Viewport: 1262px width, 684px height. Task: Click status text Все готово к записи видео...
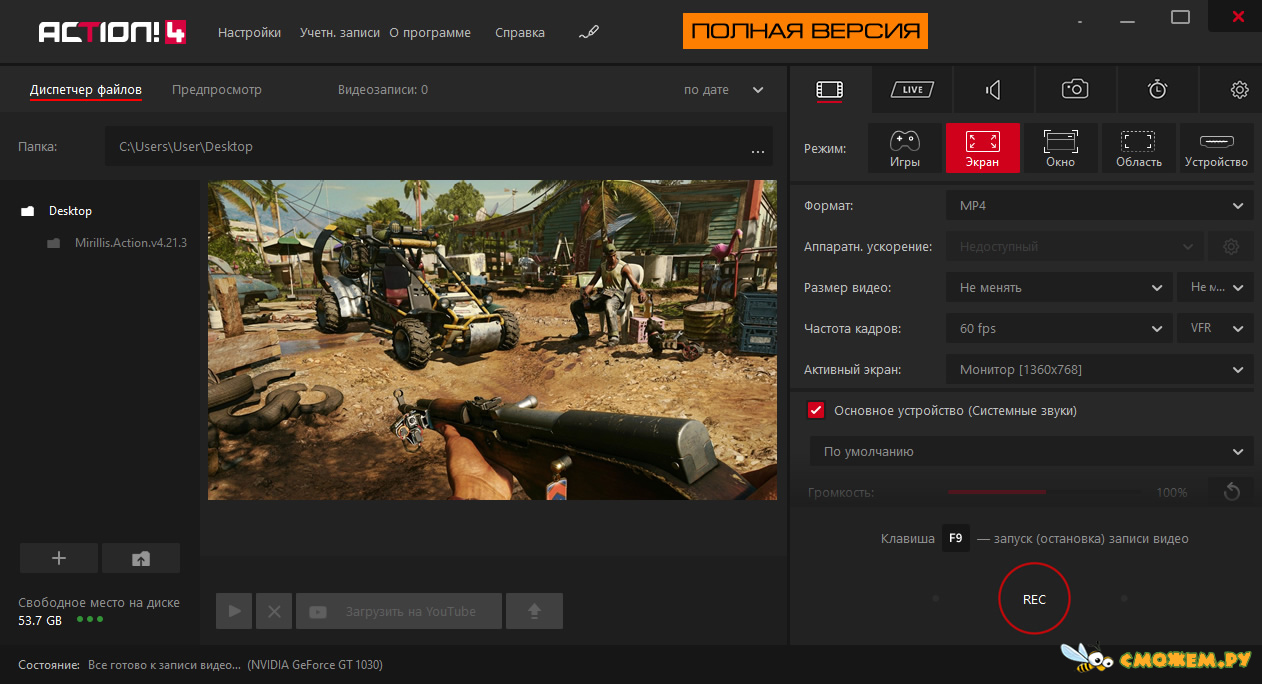(164, 665)
